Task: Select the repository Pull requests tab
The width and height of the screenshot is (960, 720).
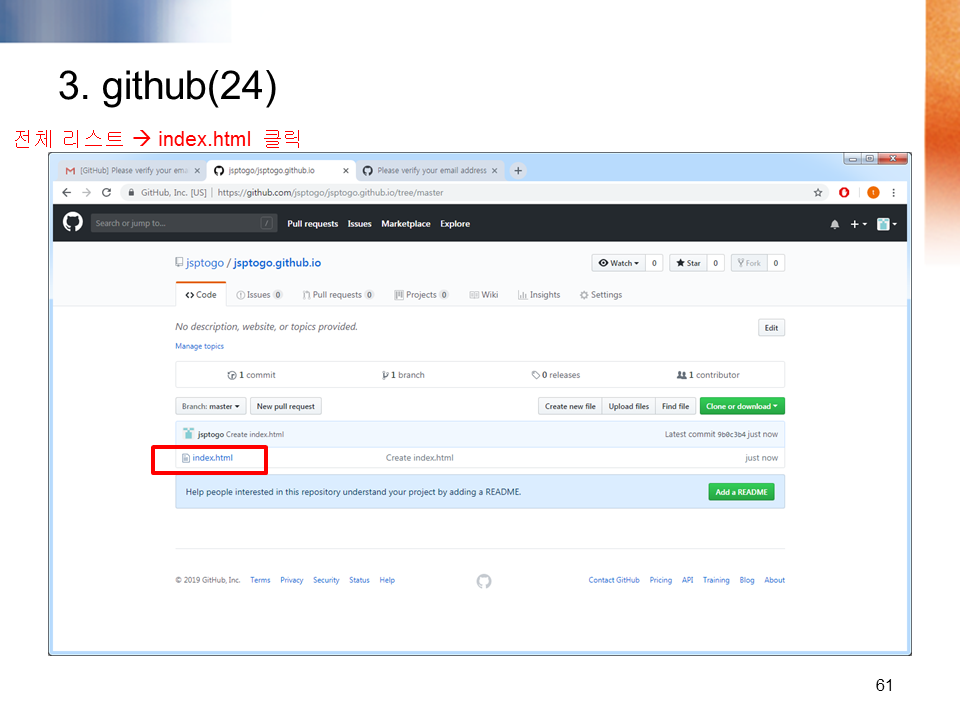Action: pos(338,294)
